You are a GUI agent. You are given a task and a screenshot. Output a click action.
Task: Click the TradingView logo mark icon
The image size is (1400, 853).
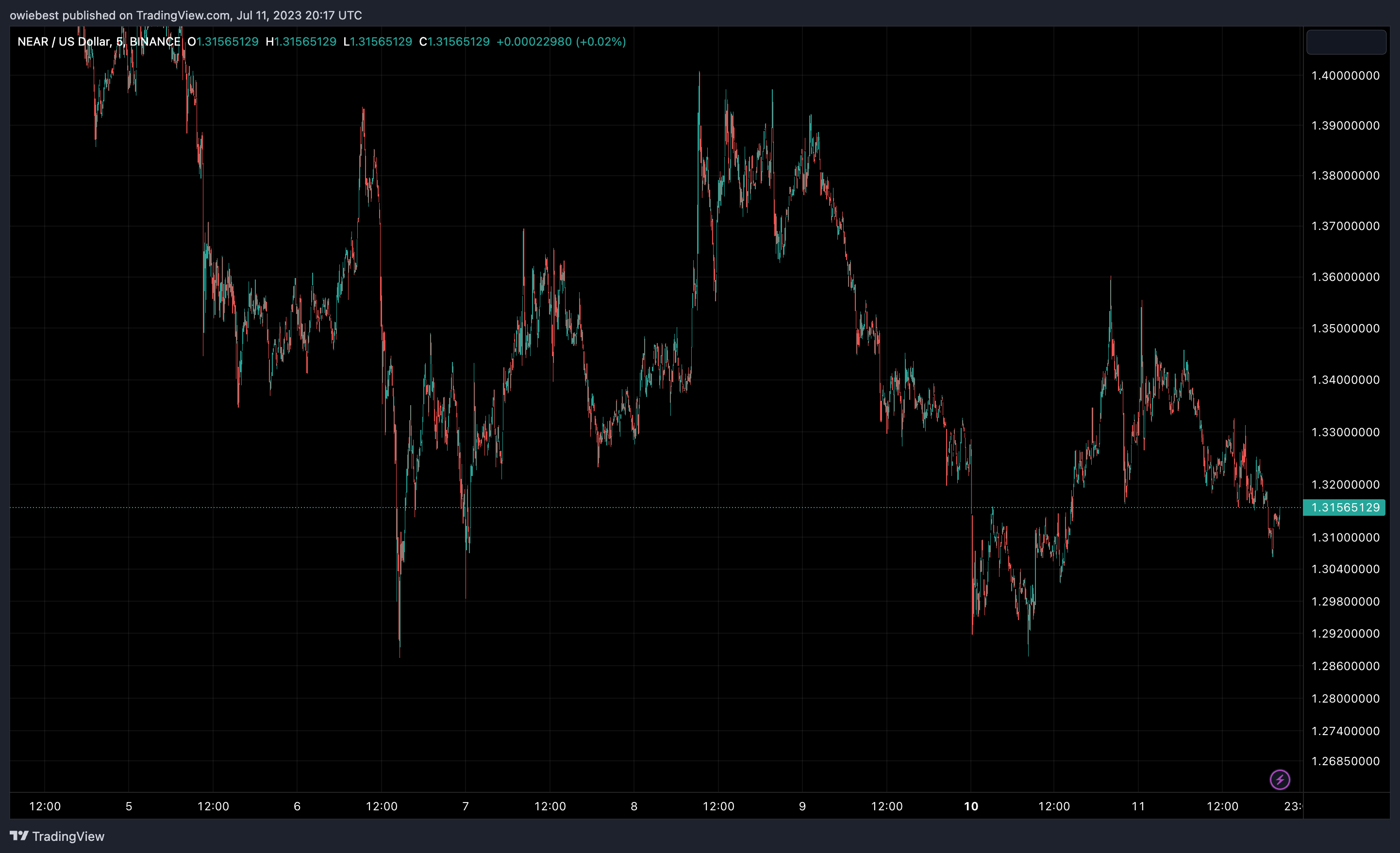[x=19, y=836]
